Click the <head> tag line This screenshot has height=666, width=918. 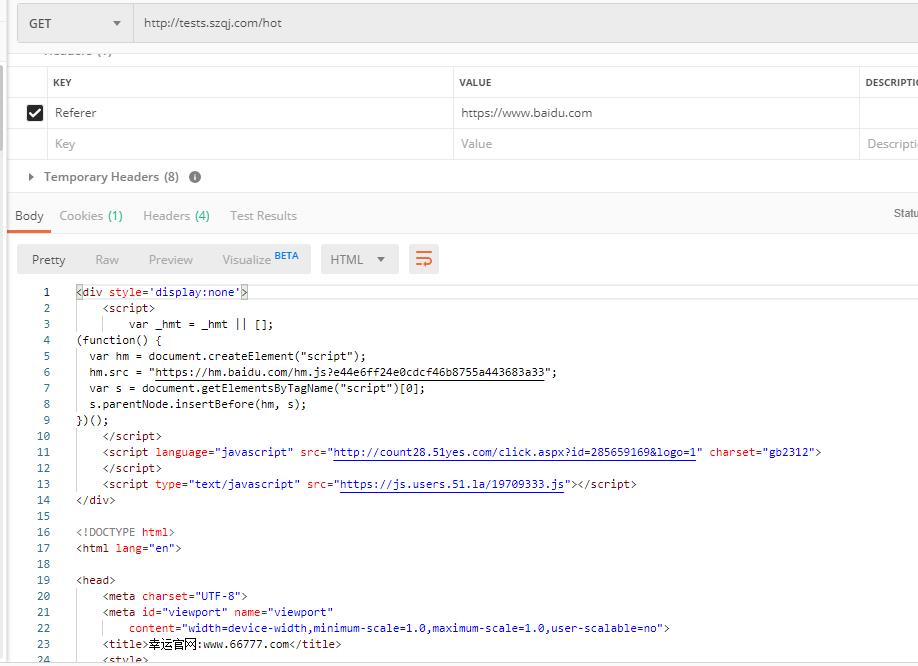(x=96, y=581)
